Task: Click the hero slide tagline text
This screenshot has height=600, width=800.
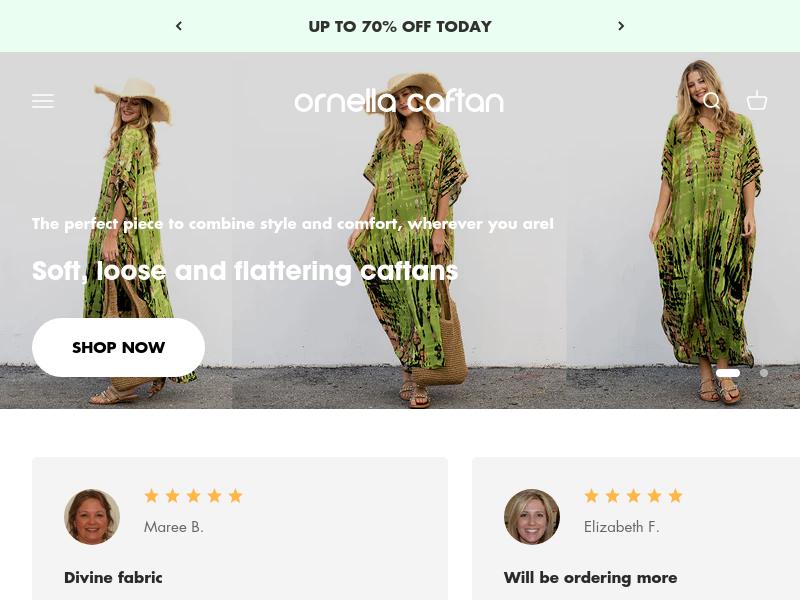Action: [x=293, y=224]
